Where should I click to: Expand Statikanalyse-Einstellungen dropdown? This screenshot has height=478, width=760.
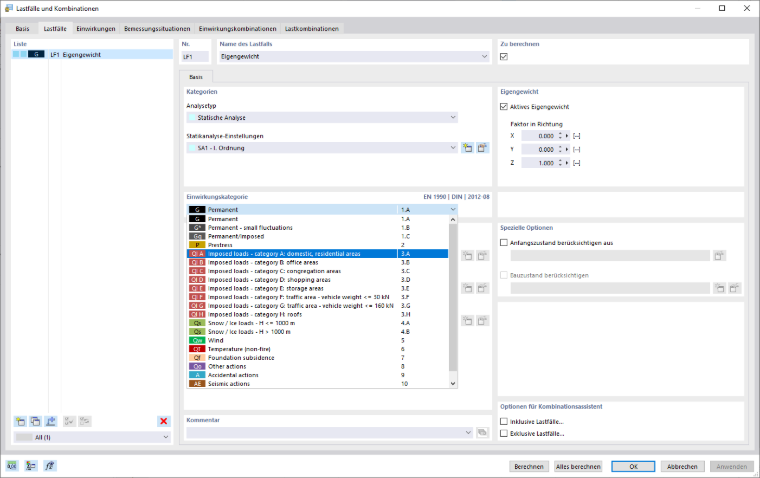(453, 148)
